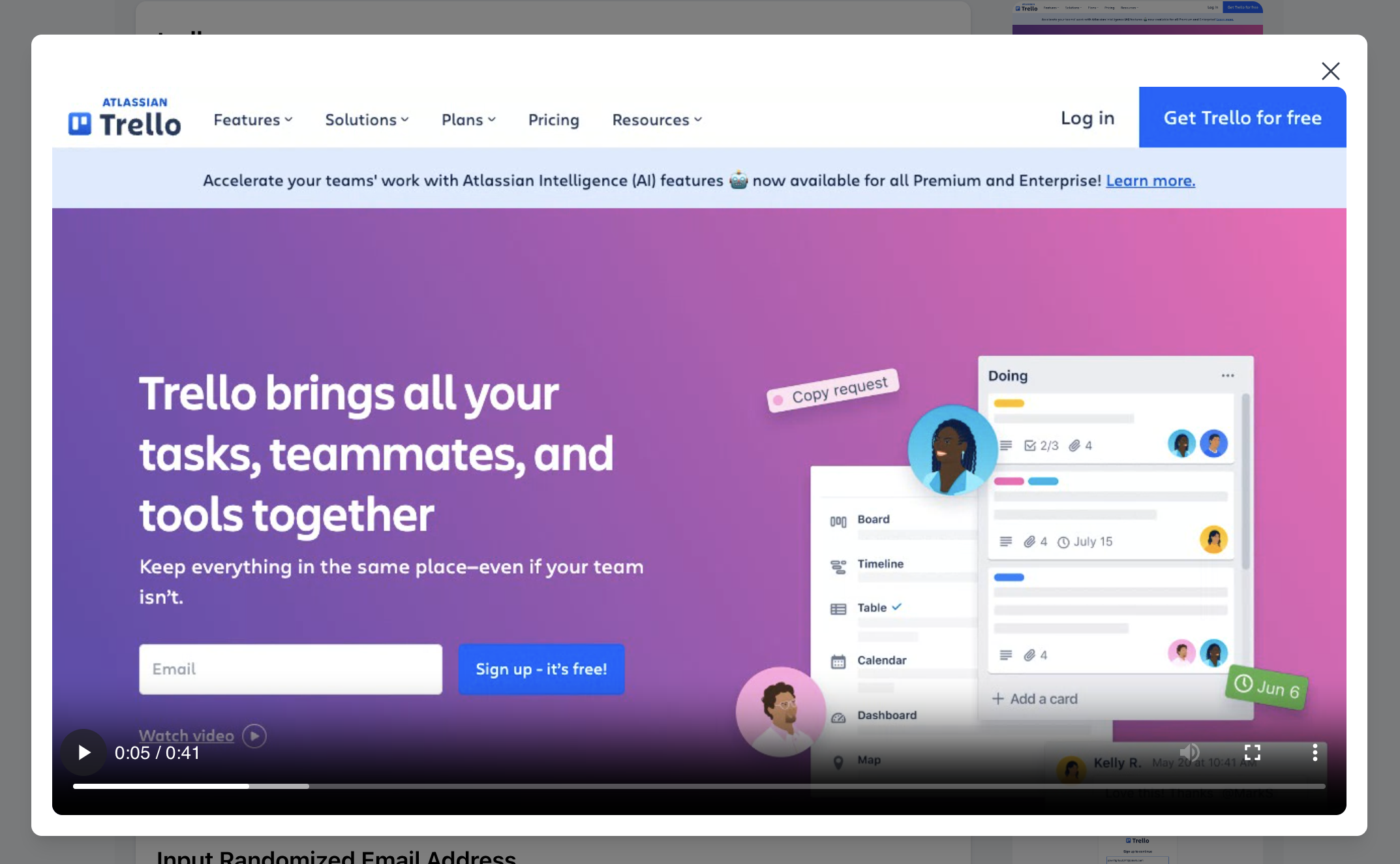Screen dimensions: 1400x864
Task: Open the Pricing page
Action: coord(553,120)
